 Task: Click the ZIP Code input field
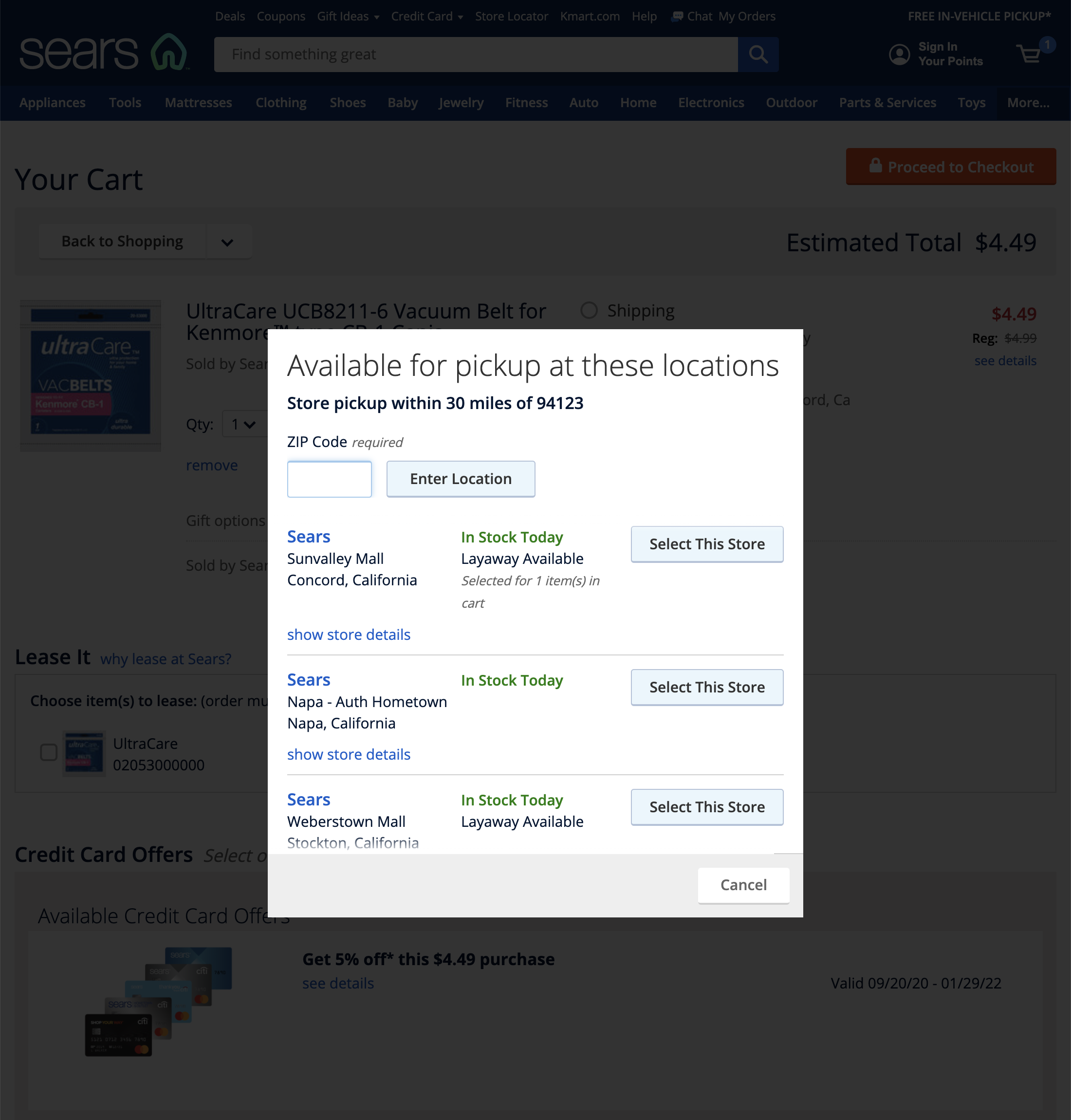tap(329, 479)
